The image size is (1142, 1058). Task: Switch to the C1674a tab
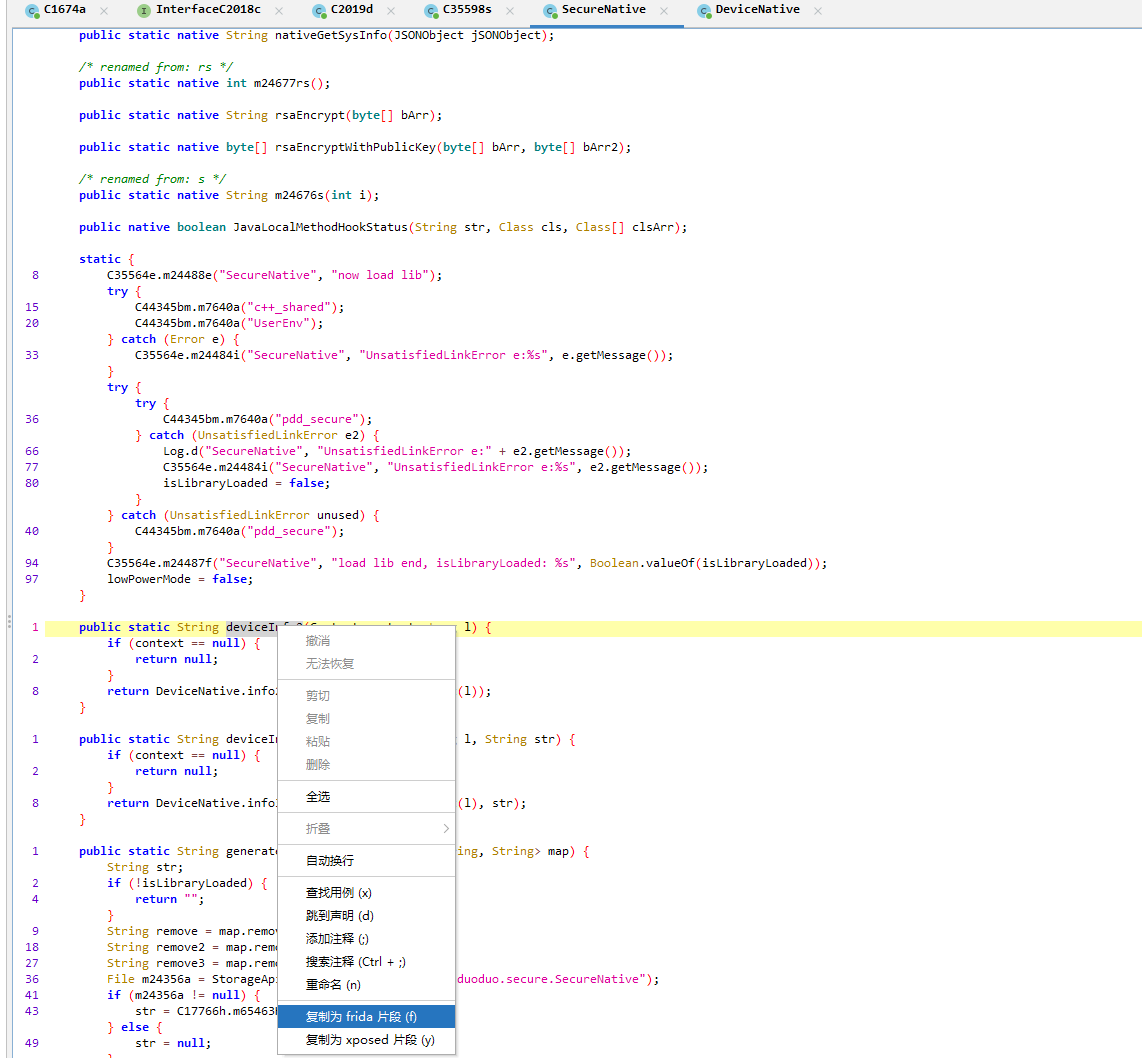pyautogui.click(x=64, y=9)
